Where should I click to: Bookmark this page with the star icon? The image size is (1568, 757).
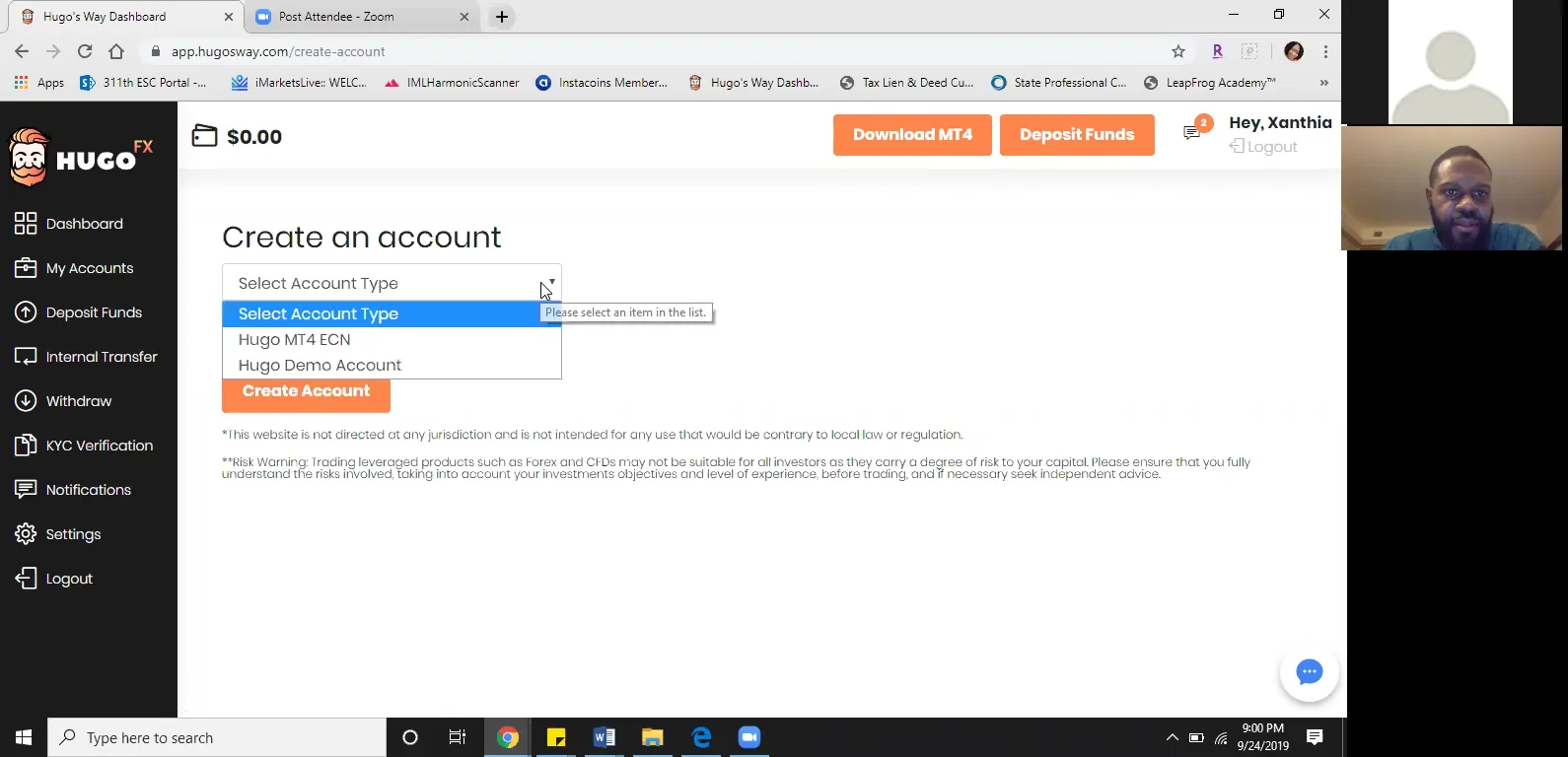[x=1177, y=51]
